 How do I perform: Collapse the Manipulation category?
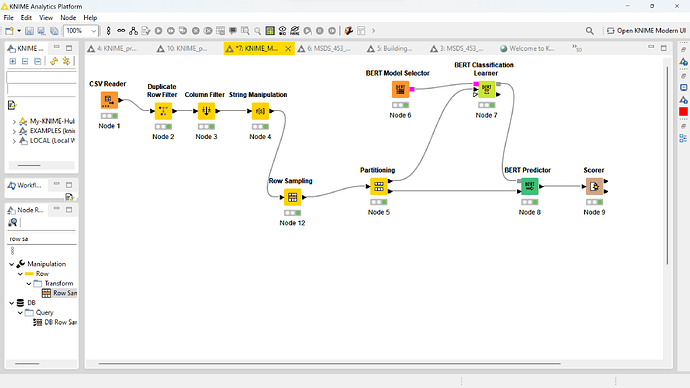click(12, 264)
